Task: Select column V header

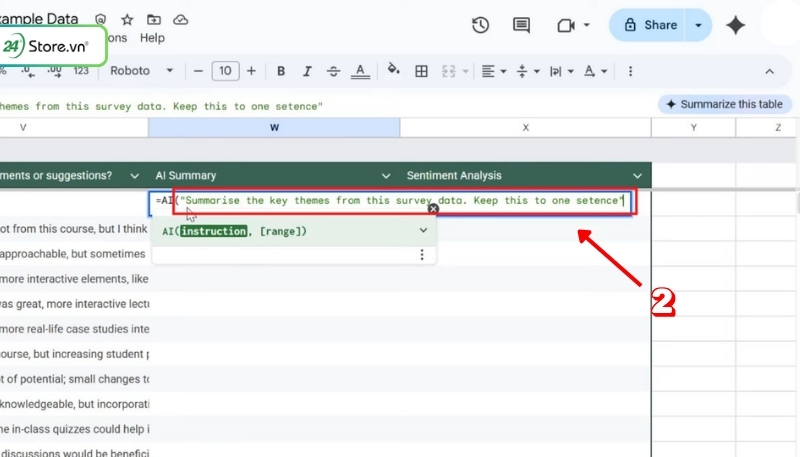Action: coord(74,128)
